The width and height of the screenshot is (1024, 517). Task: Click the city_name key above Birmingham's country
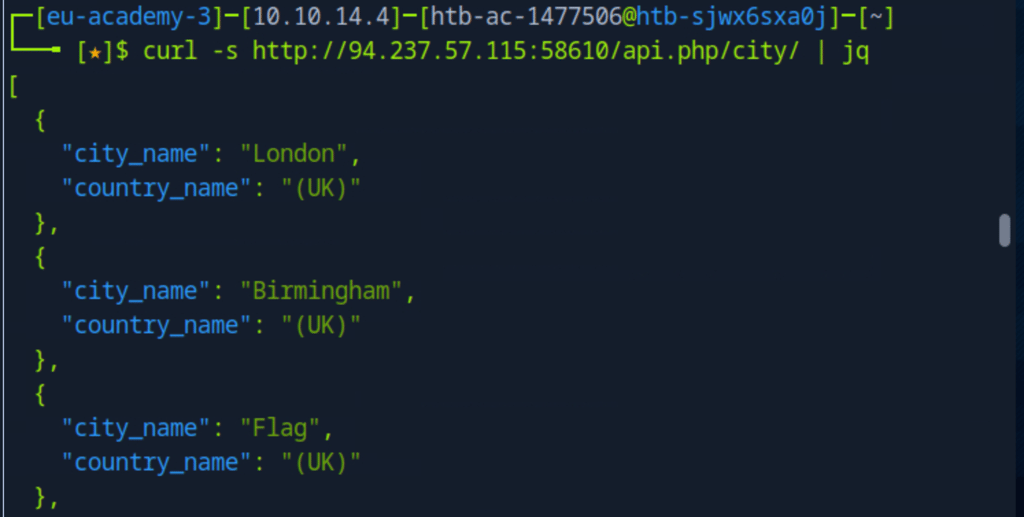136,291
